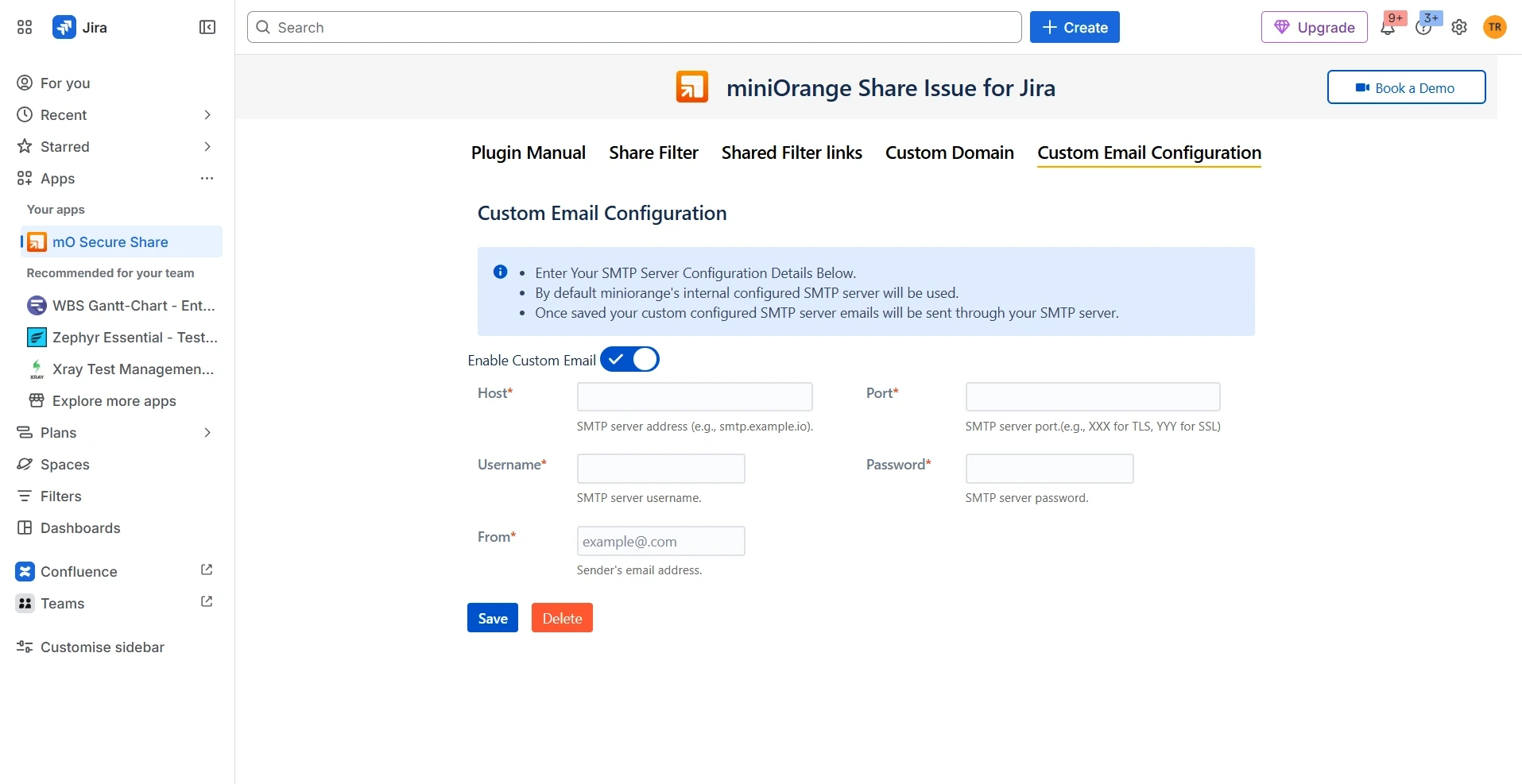
Task: Switch to the Custom Domain tab
Action: 950,153
